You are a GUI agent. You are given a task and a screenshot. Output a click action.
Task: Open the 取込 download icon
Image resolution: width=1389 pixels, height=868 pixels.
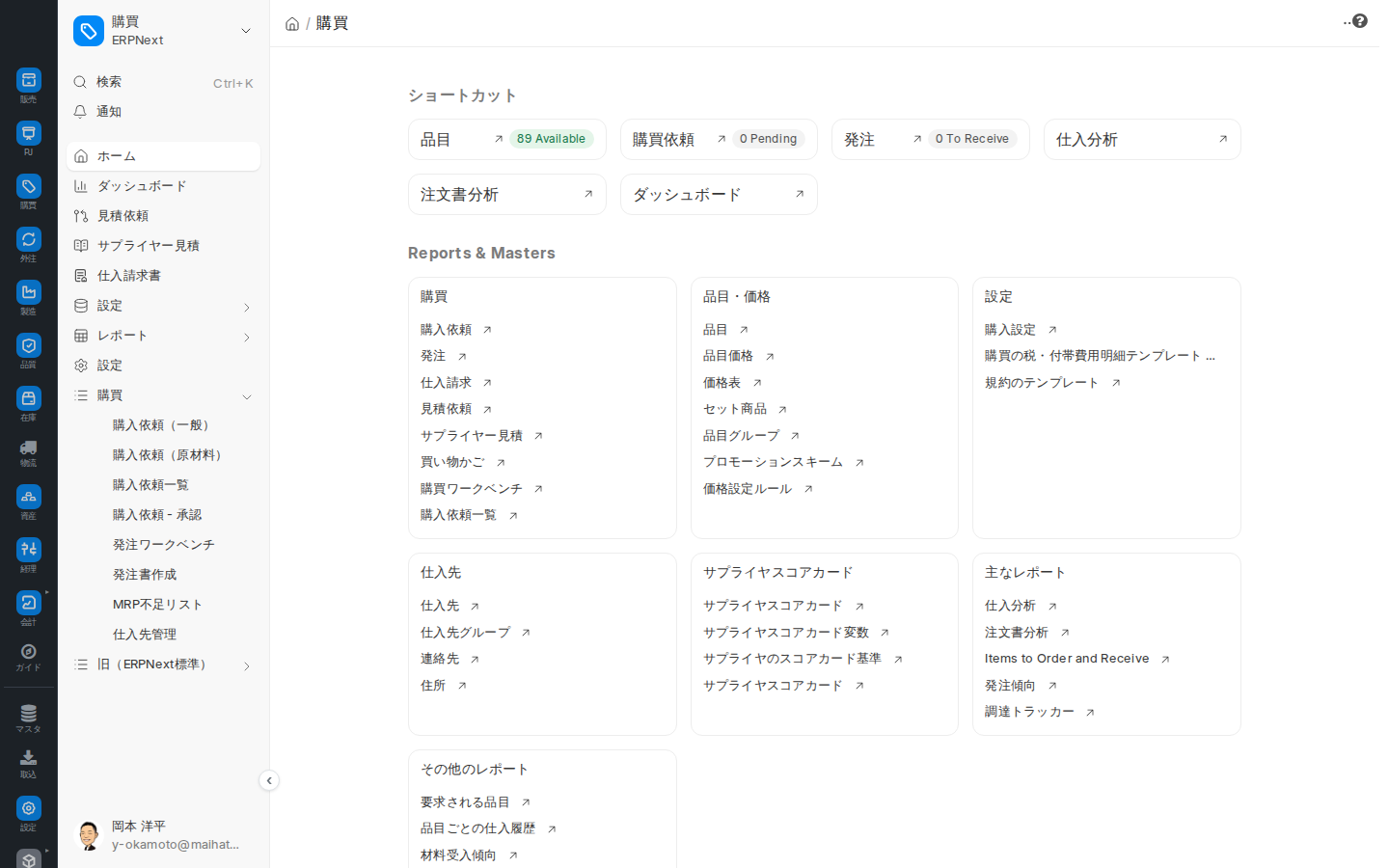coord(29,763)
